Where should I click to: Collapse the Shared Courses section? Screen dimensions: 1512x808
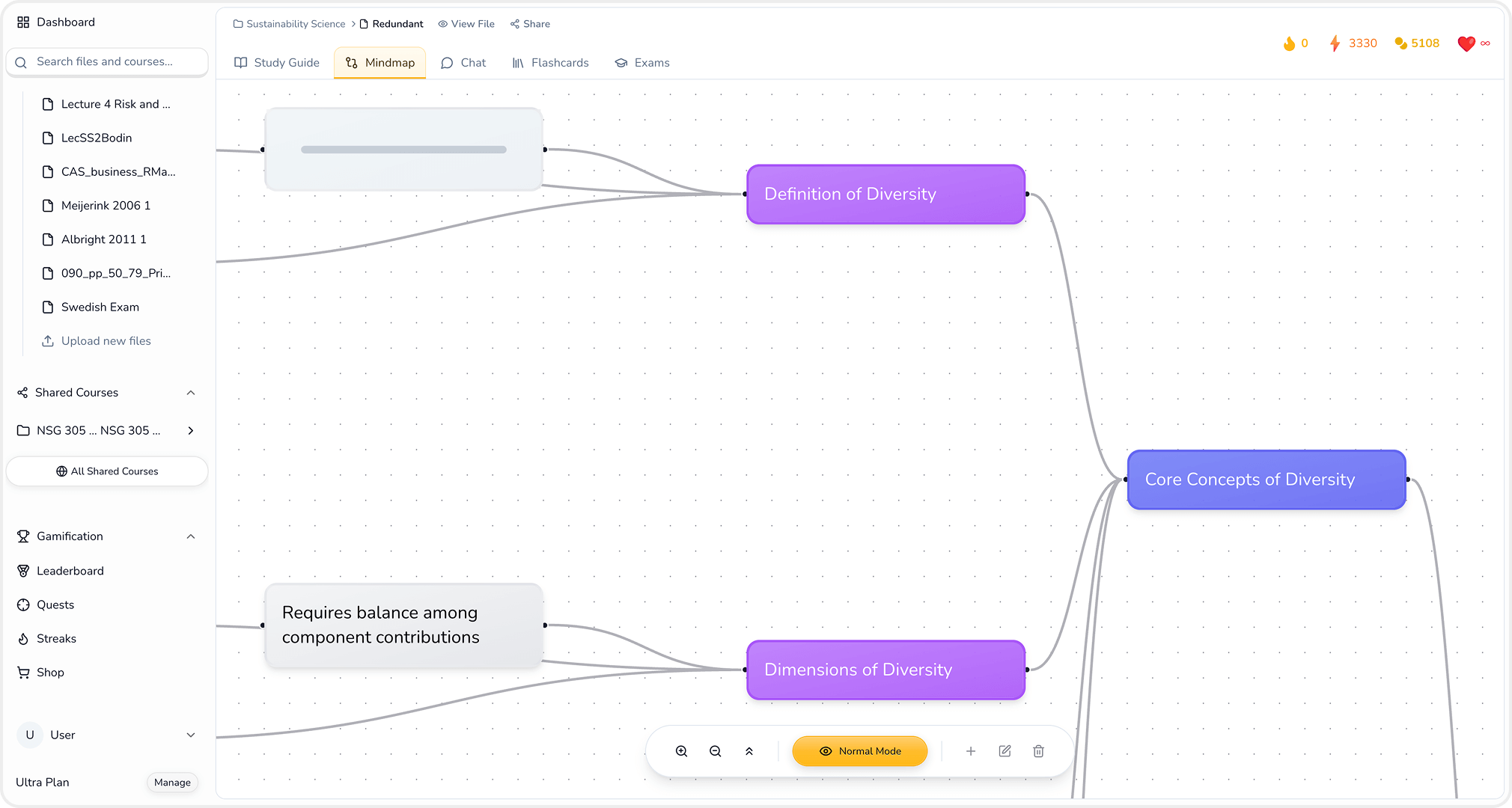coord(191,393)
